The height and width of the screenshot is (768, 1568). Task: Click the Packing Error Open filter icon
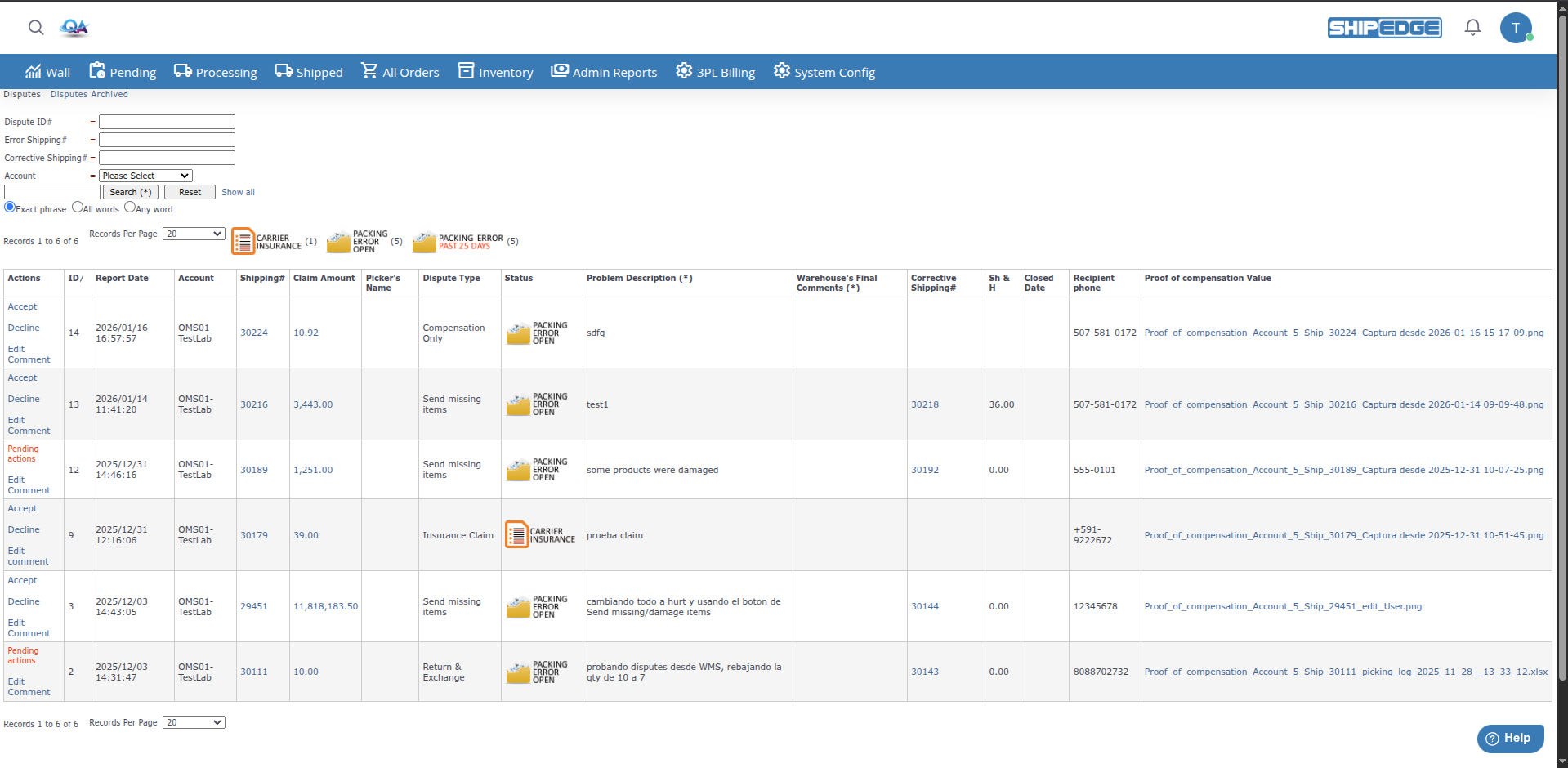pyautogui.click(x=338, y=242)
